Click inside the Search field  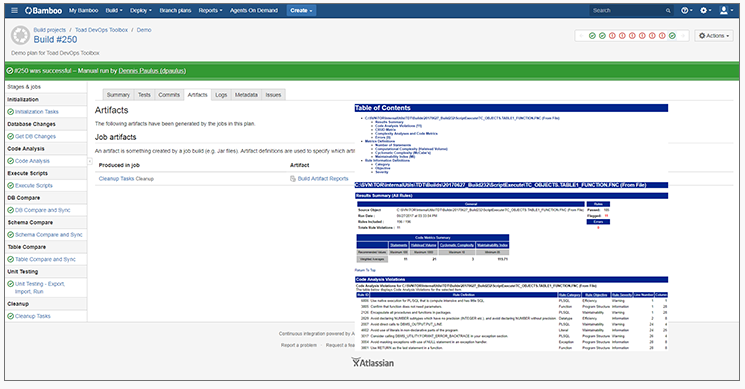(x=627, y=10)
